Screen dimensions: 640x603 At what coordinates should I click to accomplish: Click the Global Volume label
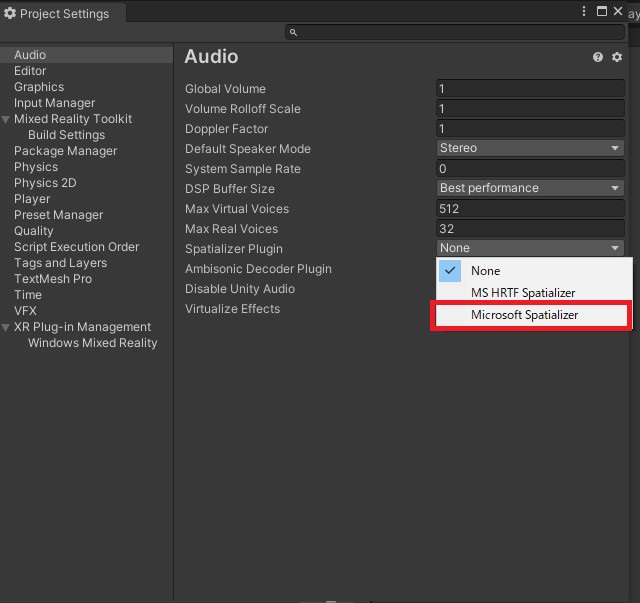tap(225, 89)
